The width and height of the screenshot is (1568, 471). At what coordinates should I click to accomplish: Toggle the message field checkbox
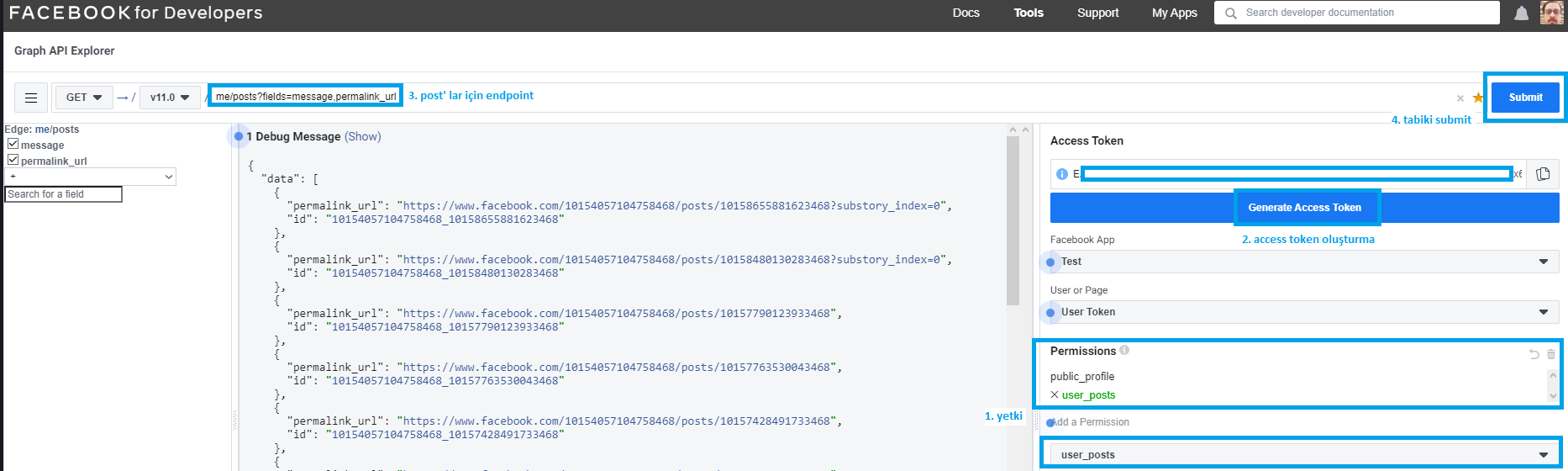13,144
